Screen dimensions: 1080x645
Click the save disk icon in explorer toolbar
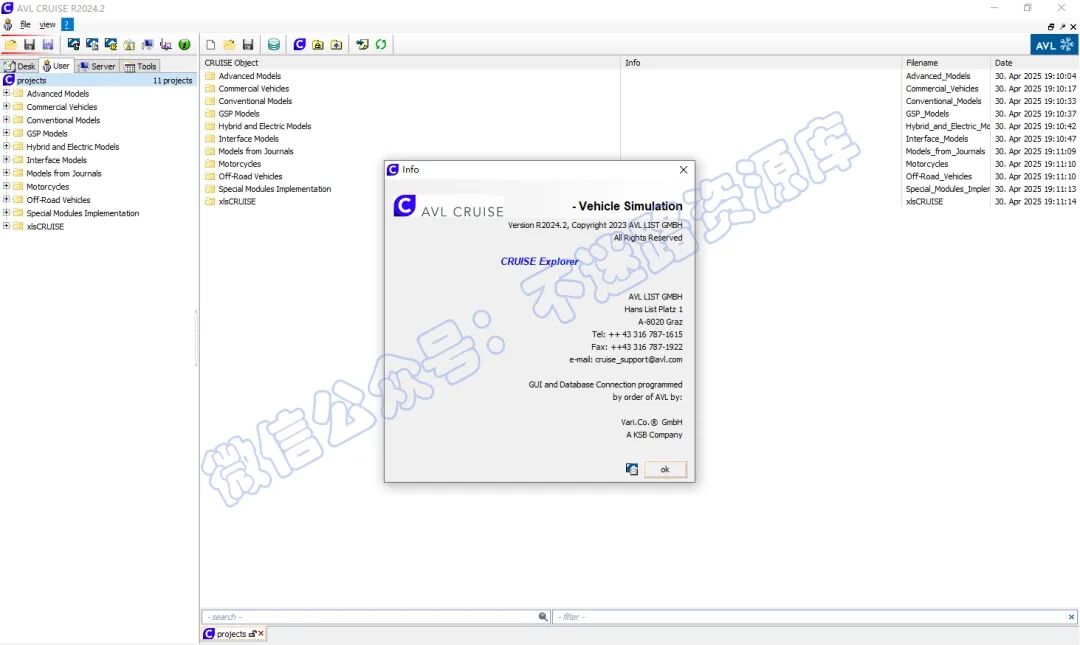(248, 44)
